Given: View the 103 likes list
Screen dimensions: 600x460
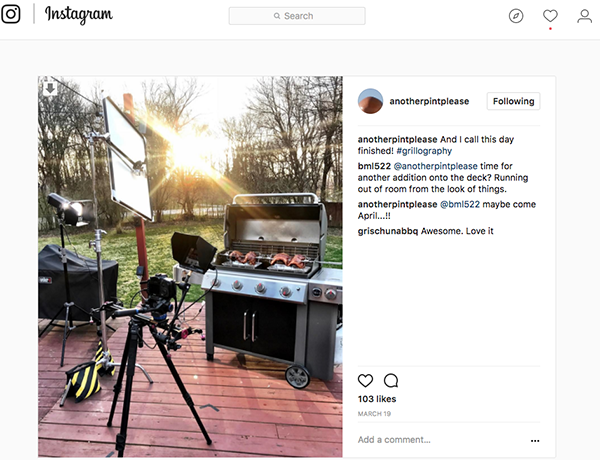Looking at the screenshot, I should tap(377, 399).
